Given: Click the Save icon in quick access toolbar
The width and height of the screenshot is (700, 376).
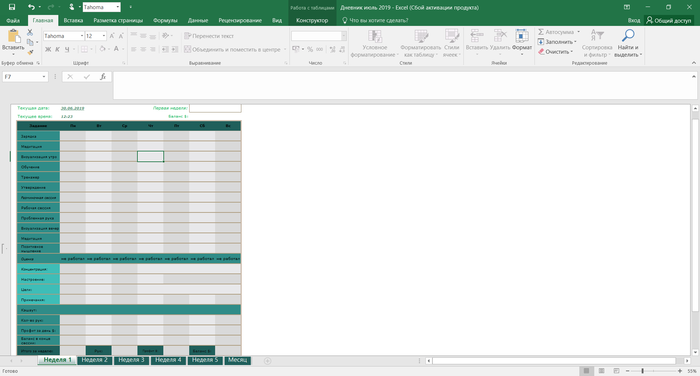Looking at the screenshot, I should (x=12, y=7).
